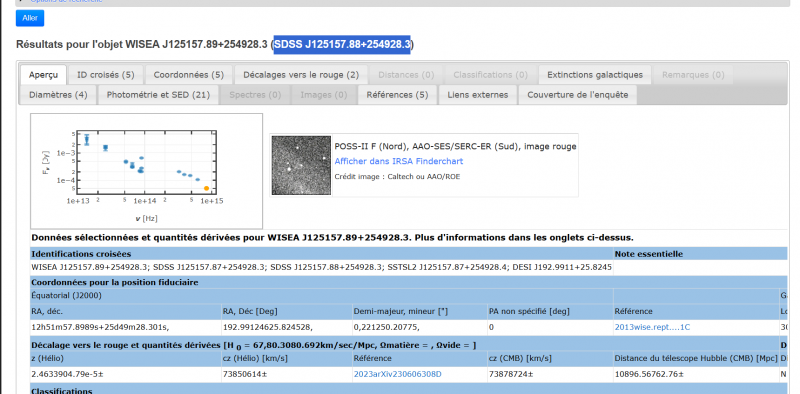The image size is (800, 394).
Task: Open Décalages vers le rouge (2) tab
Action: 301,75
